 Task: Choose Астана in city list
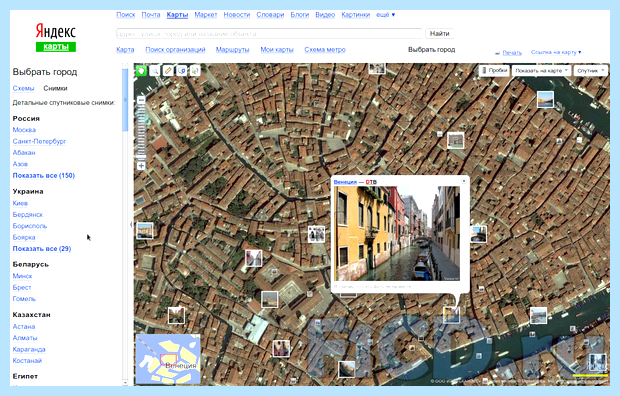pos(24,326)
